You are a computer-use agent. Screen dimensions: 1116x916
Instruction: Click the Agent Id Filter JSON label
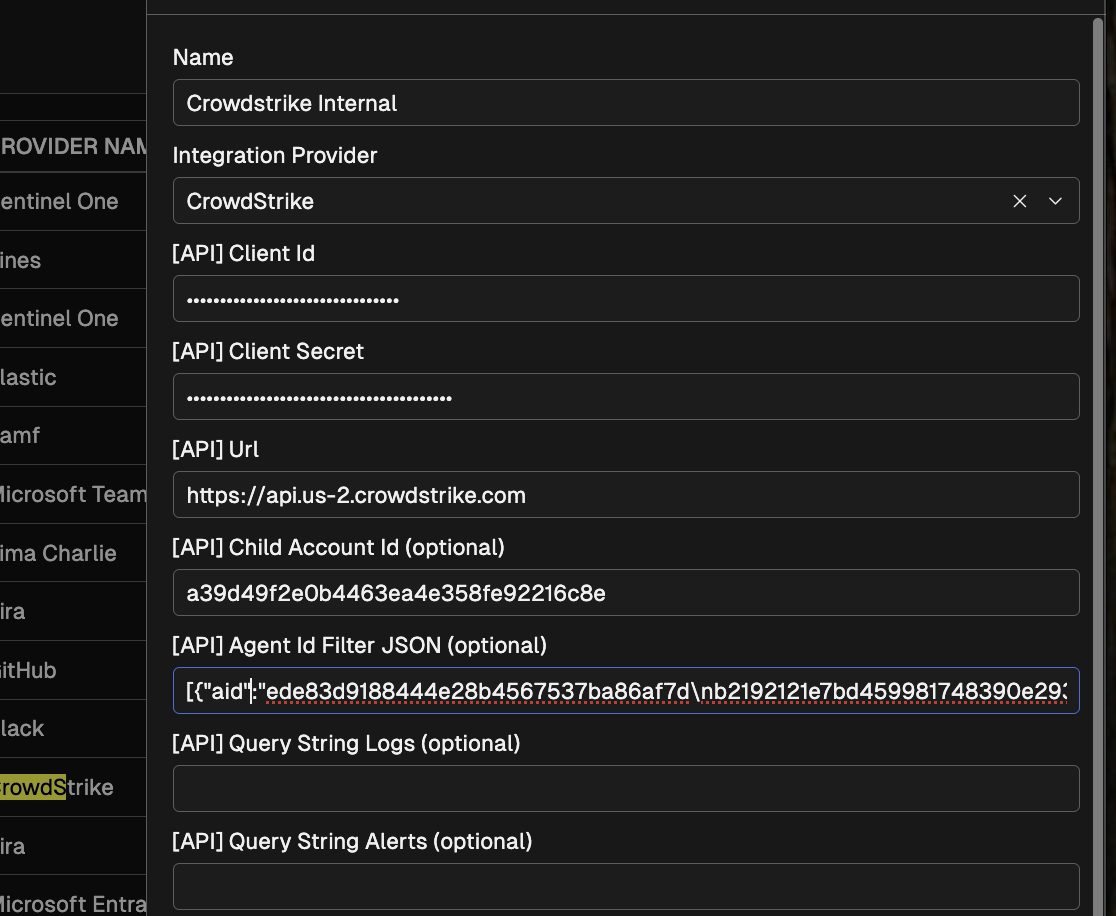point(359,645)
